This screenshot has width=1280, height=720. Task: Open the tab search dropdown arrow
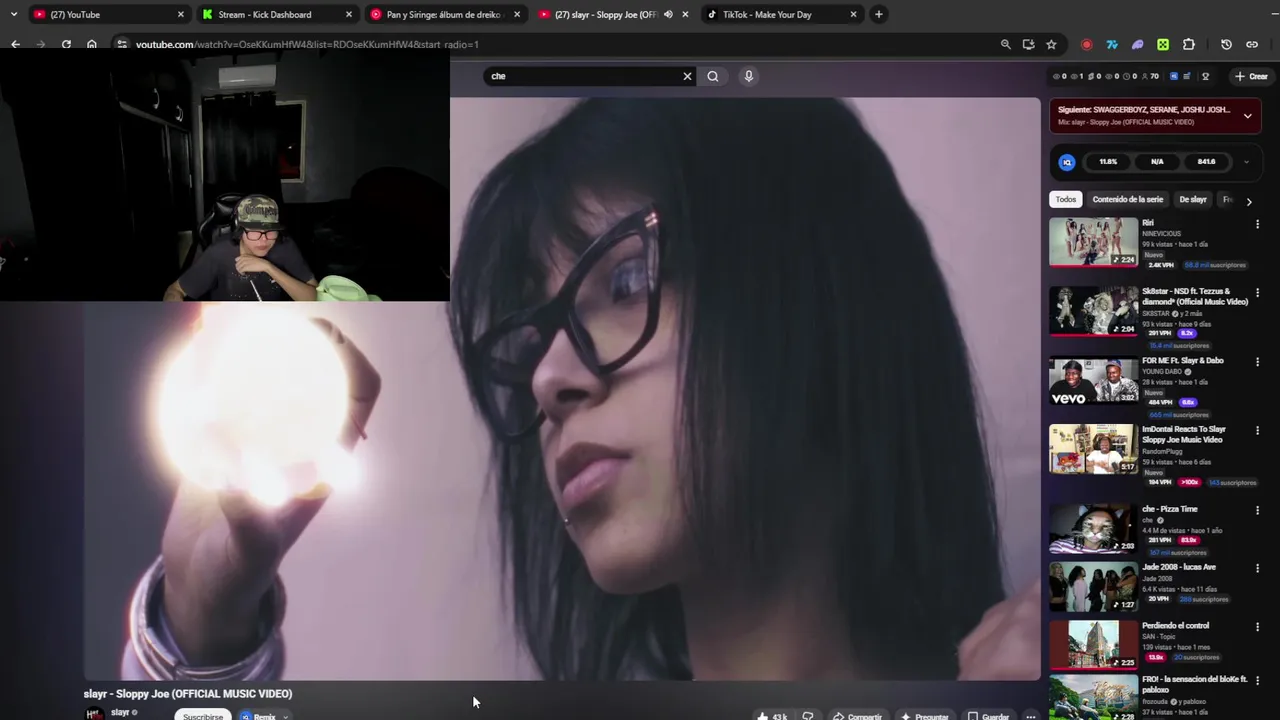pos(14,14)
